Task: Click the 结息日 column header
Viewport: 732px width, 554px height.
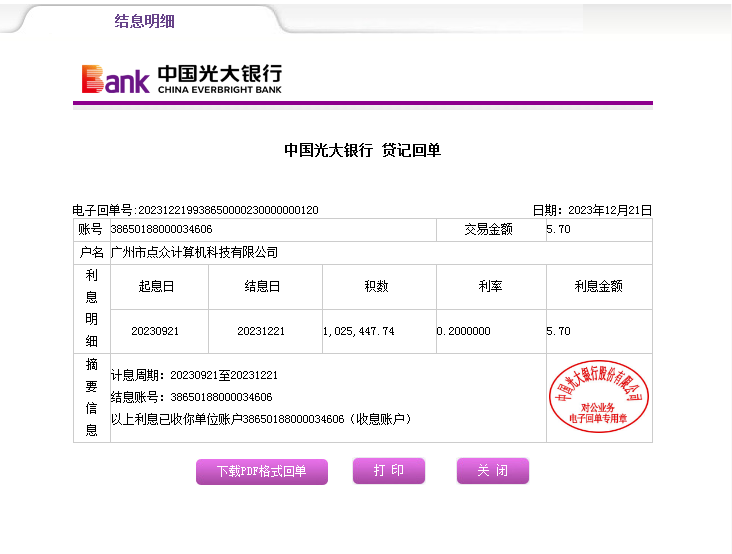Action: coord(262,286)
